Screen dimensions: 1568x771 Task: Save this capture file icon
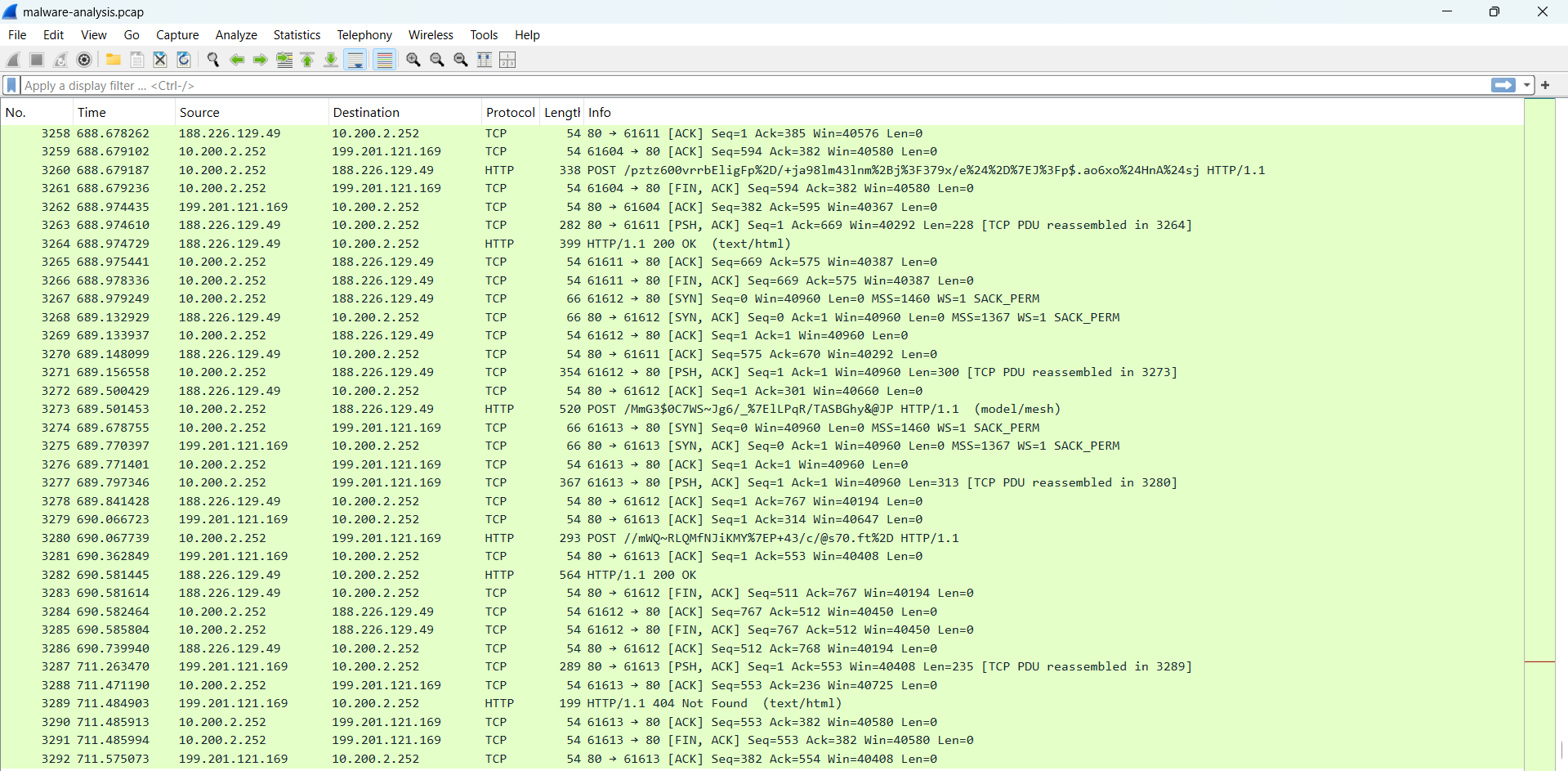click(x=137, y=60)
